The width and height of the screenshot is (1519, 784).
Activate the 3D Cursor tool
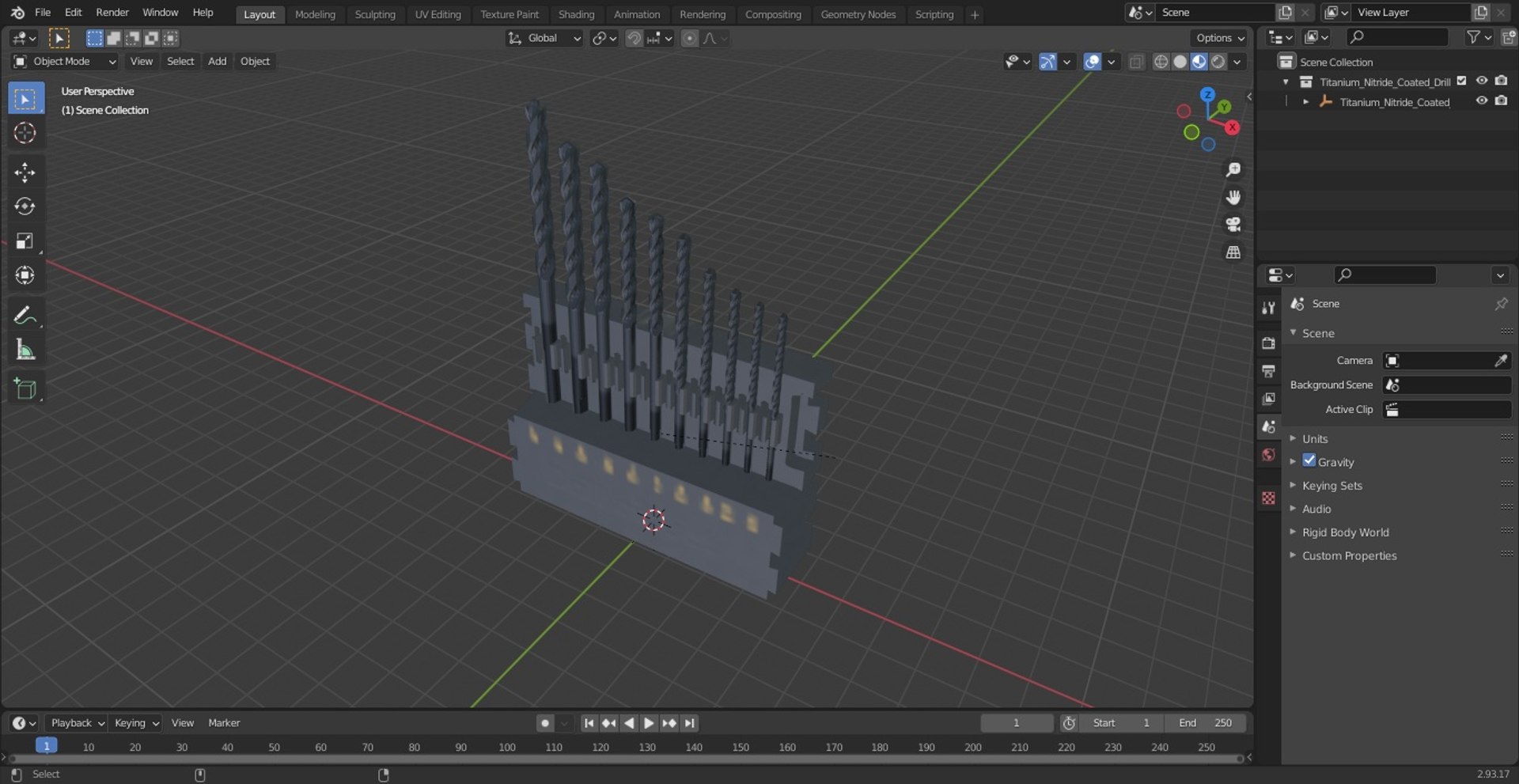25,133
